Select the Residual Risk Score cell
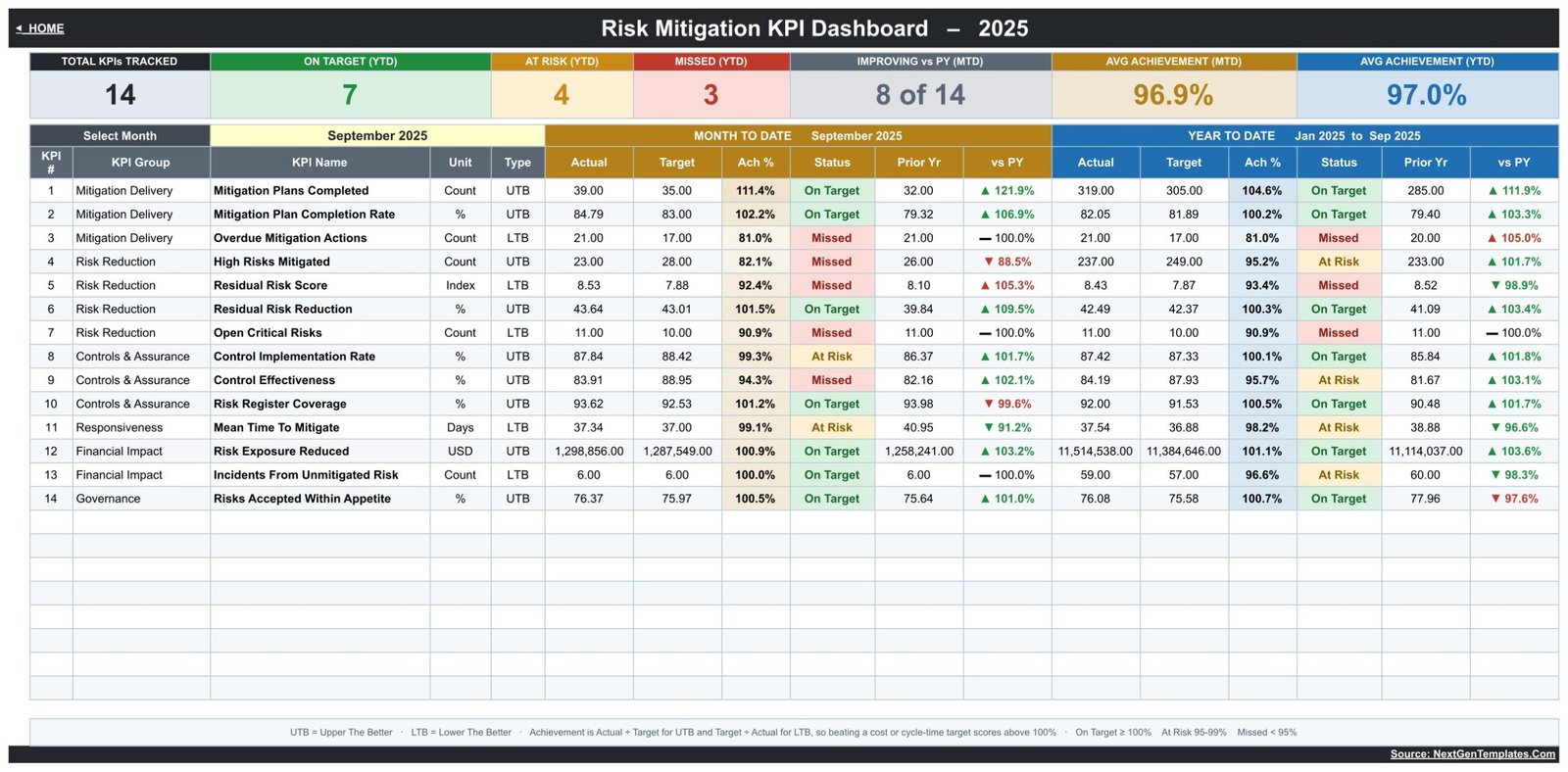Viewport: 1568px width, 772px height. [x=319, y=285]
